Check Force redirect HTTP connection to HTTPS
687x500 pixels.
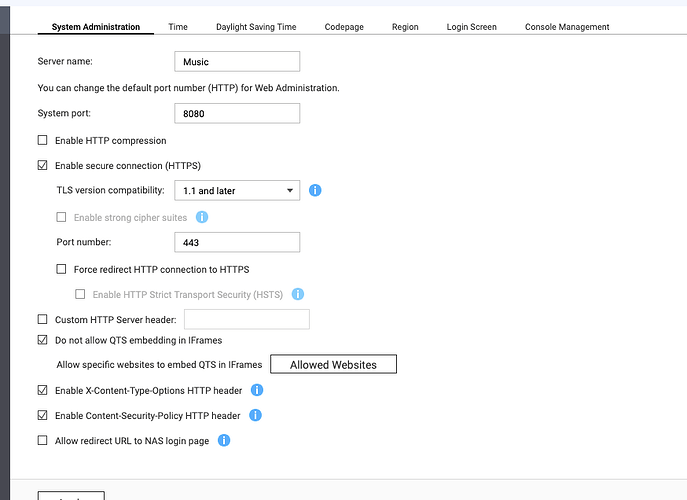[x=62, y=269]
